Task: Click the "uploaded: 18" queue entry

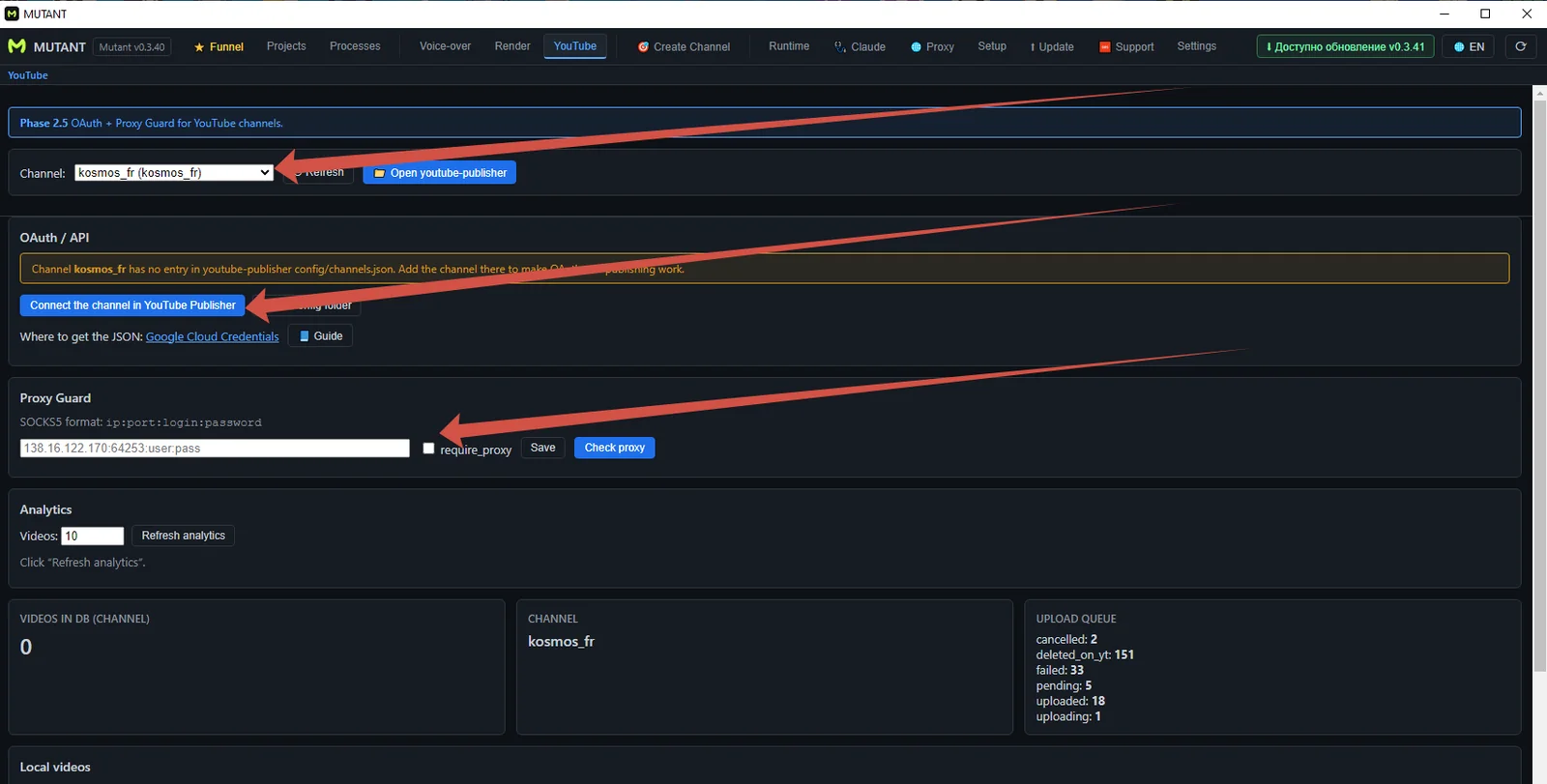Action: coord(1070,702)
